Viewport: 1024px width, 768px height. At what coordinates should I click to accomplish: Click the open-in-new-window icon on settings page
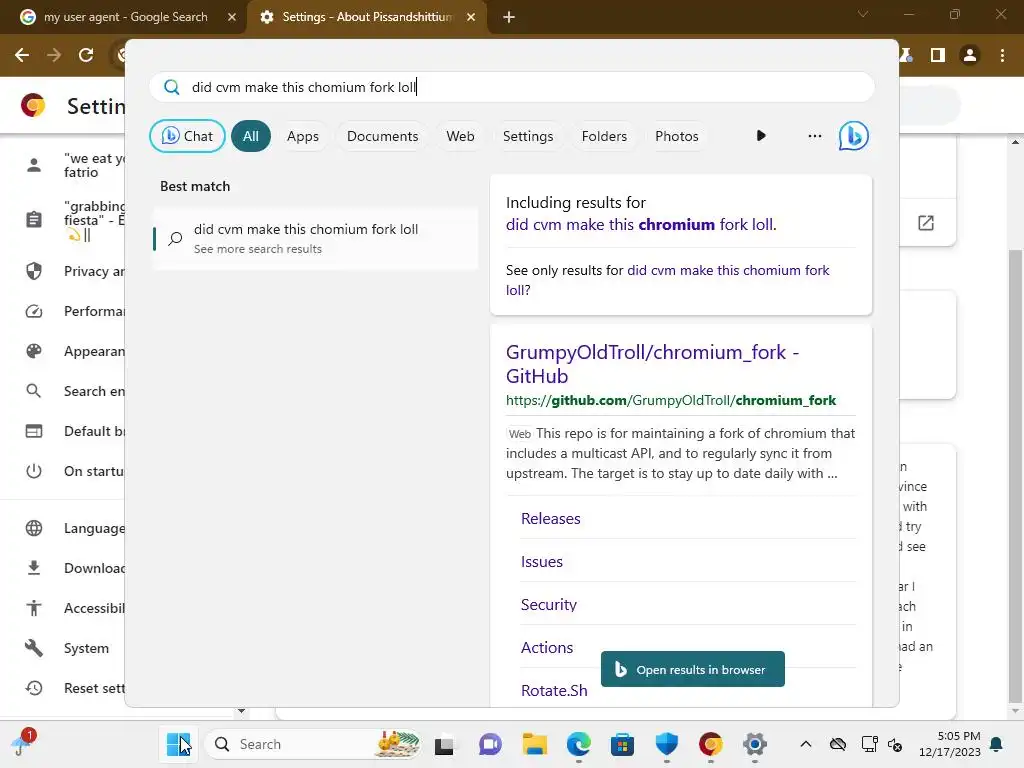(x=925, y=223)
